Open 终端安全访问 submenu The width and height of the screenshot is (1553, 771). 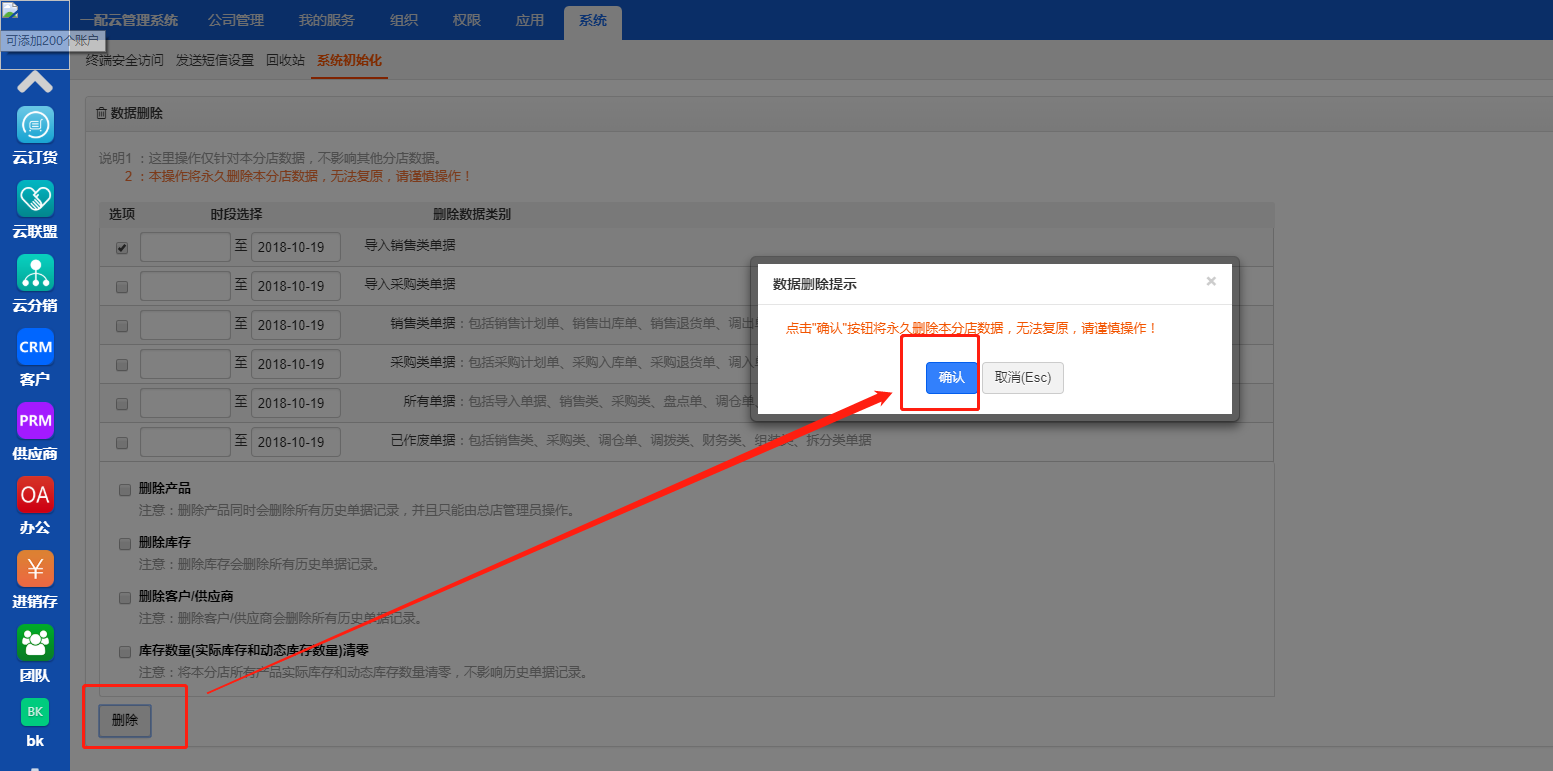(x=125, y=60)
